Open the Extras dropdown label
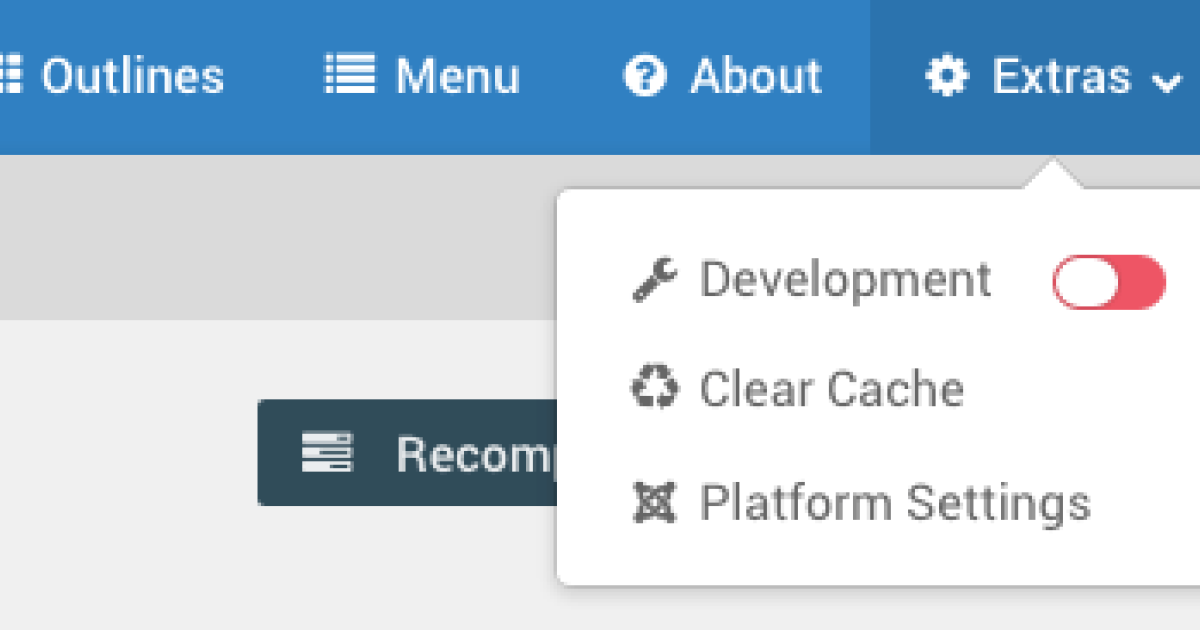The width and height of the screenshot is (1200, 630). tap(1061, 76)
